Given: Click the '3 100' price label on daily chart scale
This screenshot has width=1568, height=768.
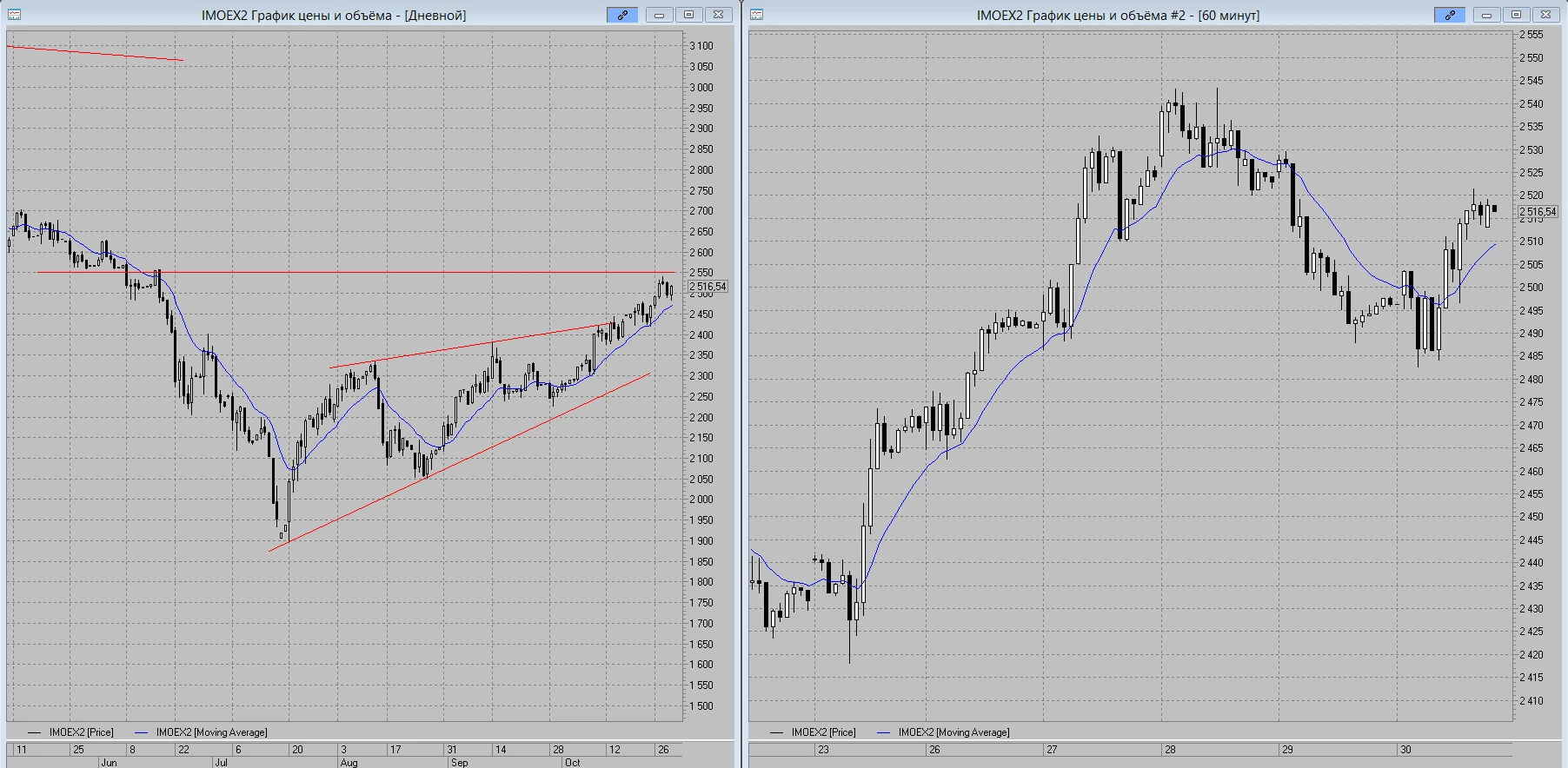Looking at the screenshot, I should click(x=701, y=46).
